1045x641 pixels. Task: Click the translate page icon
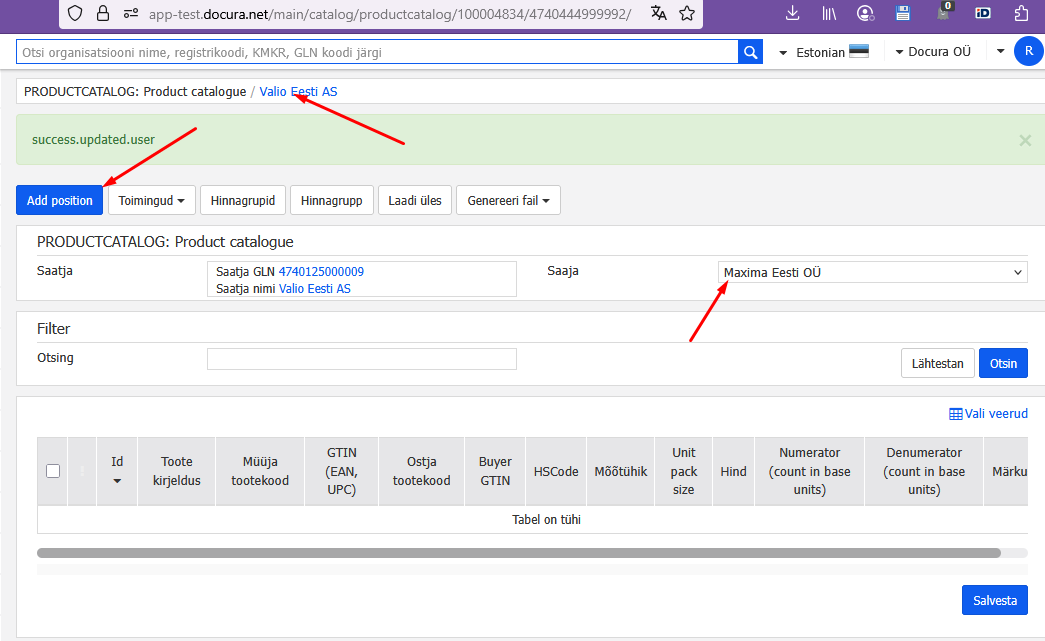coord(658,13)
